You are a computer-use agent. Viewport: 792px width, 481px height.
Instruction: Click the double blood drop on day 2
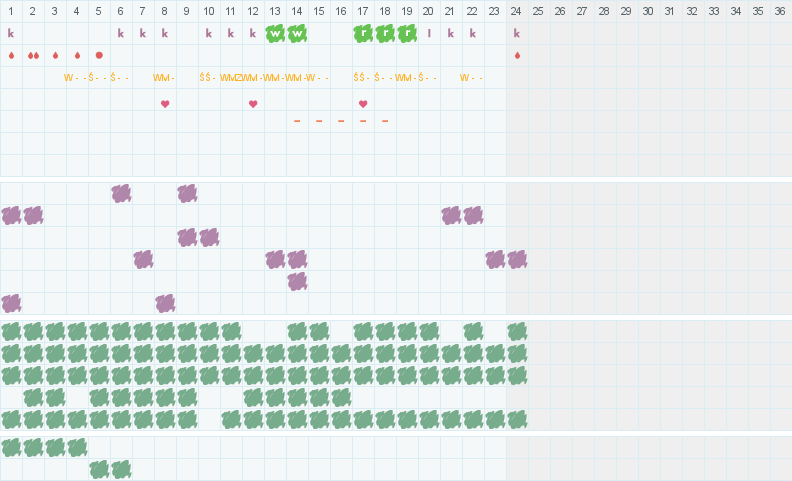click(33, 55)
